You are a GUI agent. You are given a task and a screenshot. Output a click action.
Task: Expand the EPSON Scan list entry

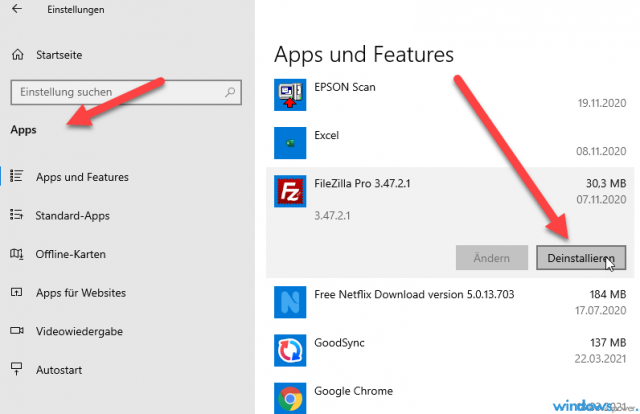pyautogui.click(x=450, y=95)
